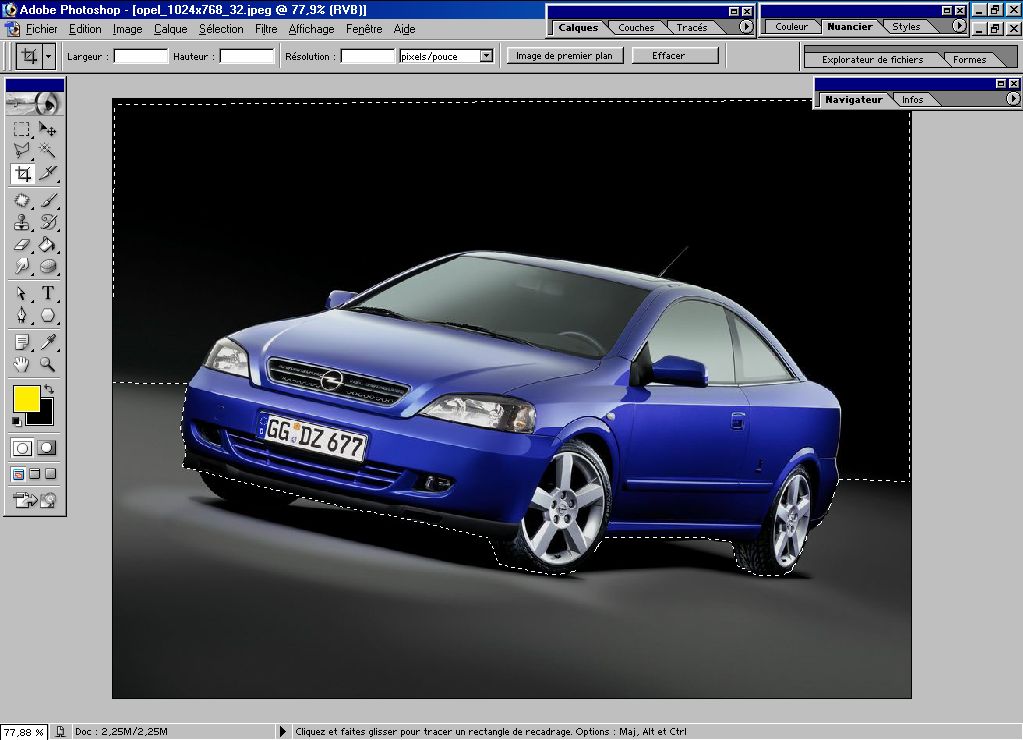Viewport: 1023px width, 740px height.
Task: Open the Crop tool preset picker arrow
Action: click(x=48, y=57)
